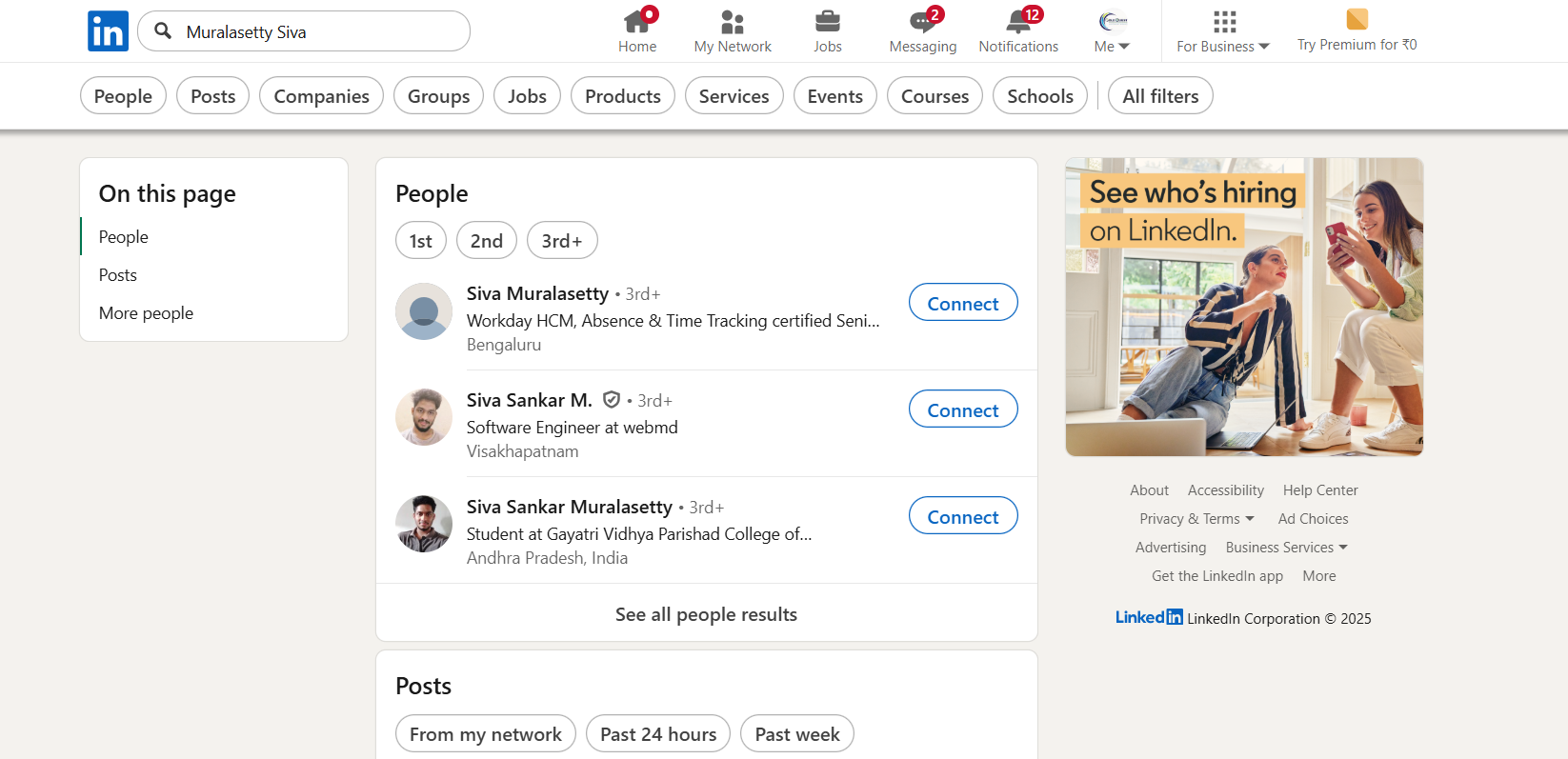Toggle the 1st connections filter
Screen dimensions: 1568x759
tap(420, 241)
